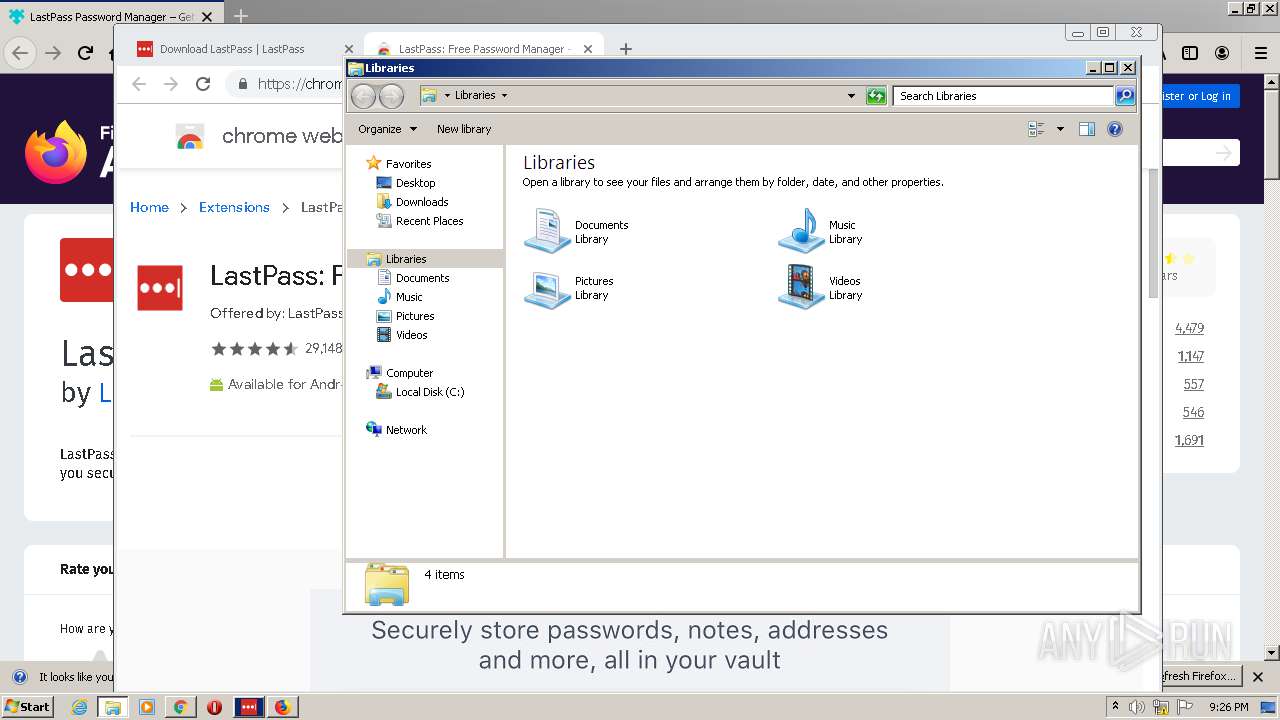Reload the page in the Firefox window

86,53
